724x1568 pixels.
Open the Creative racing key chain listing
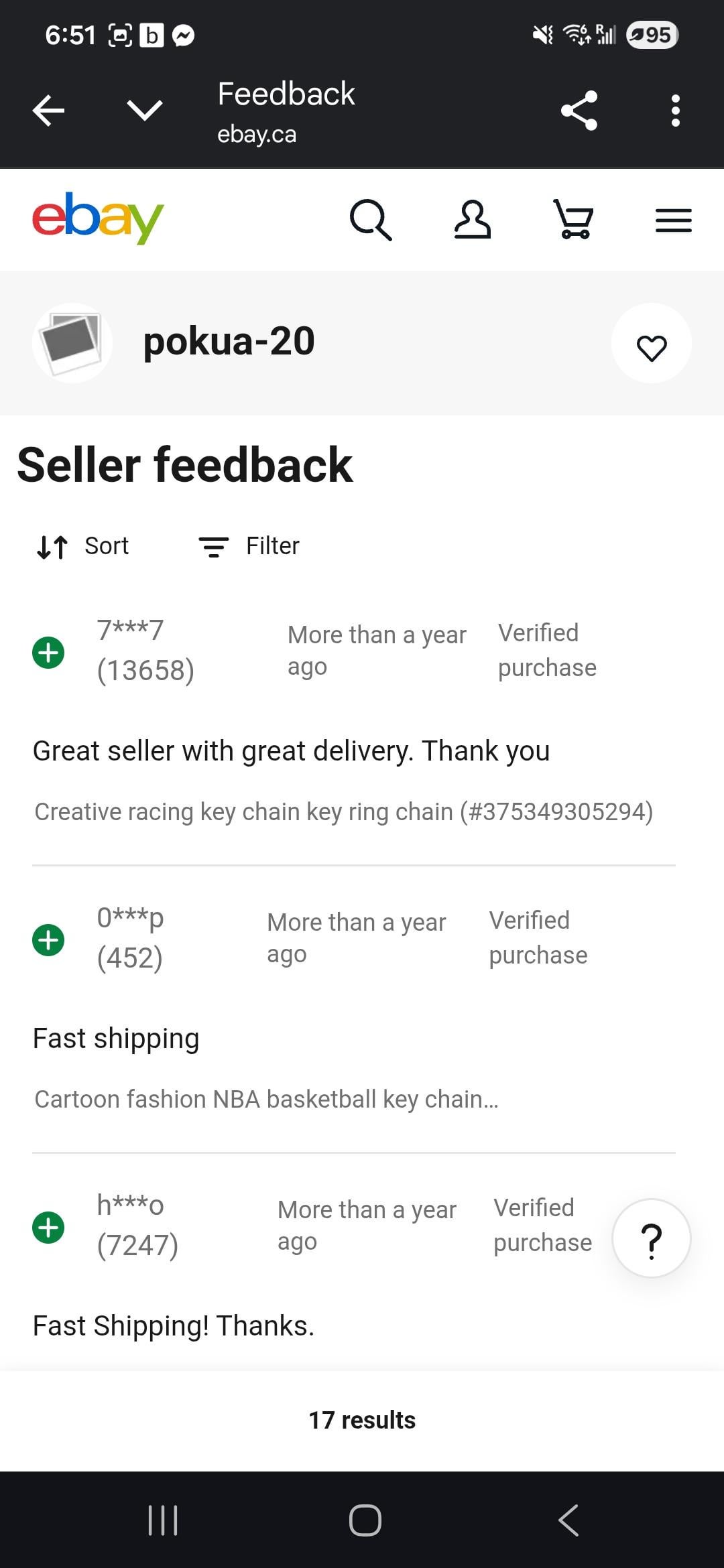[343, 812]
